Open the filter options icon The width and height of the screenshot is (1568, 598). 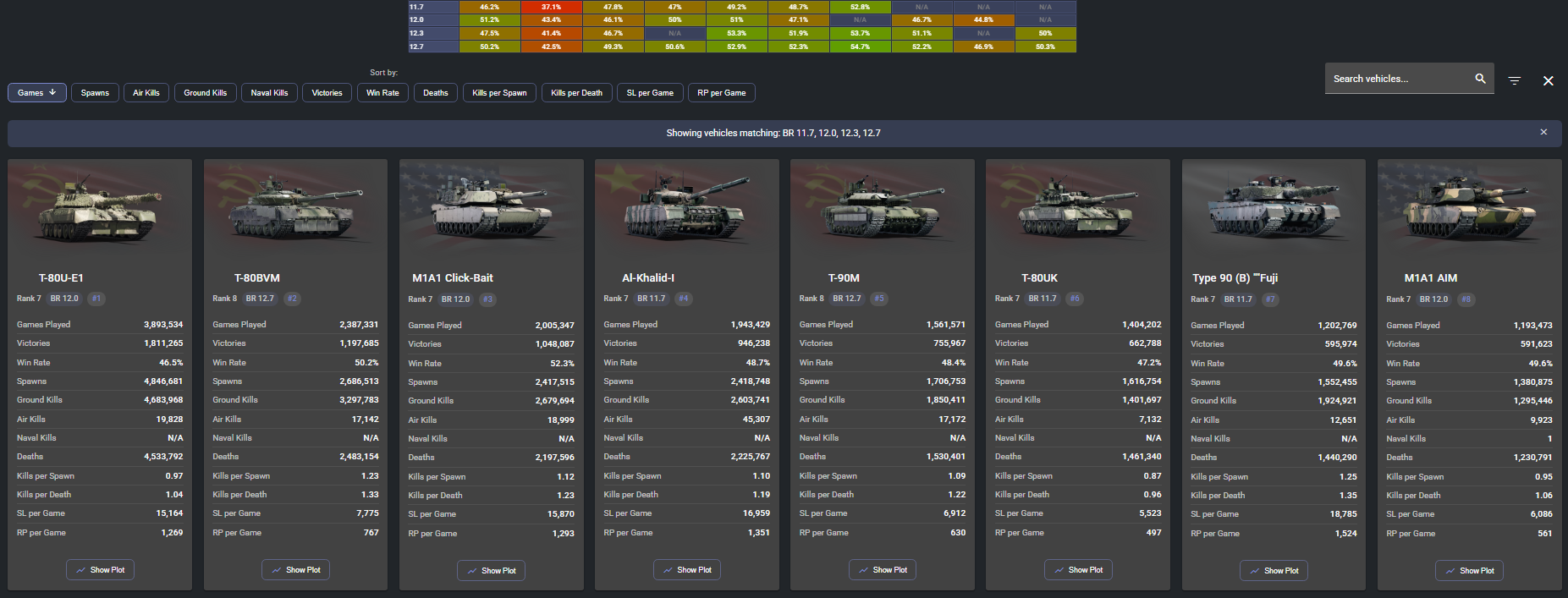pos(1515,80)
